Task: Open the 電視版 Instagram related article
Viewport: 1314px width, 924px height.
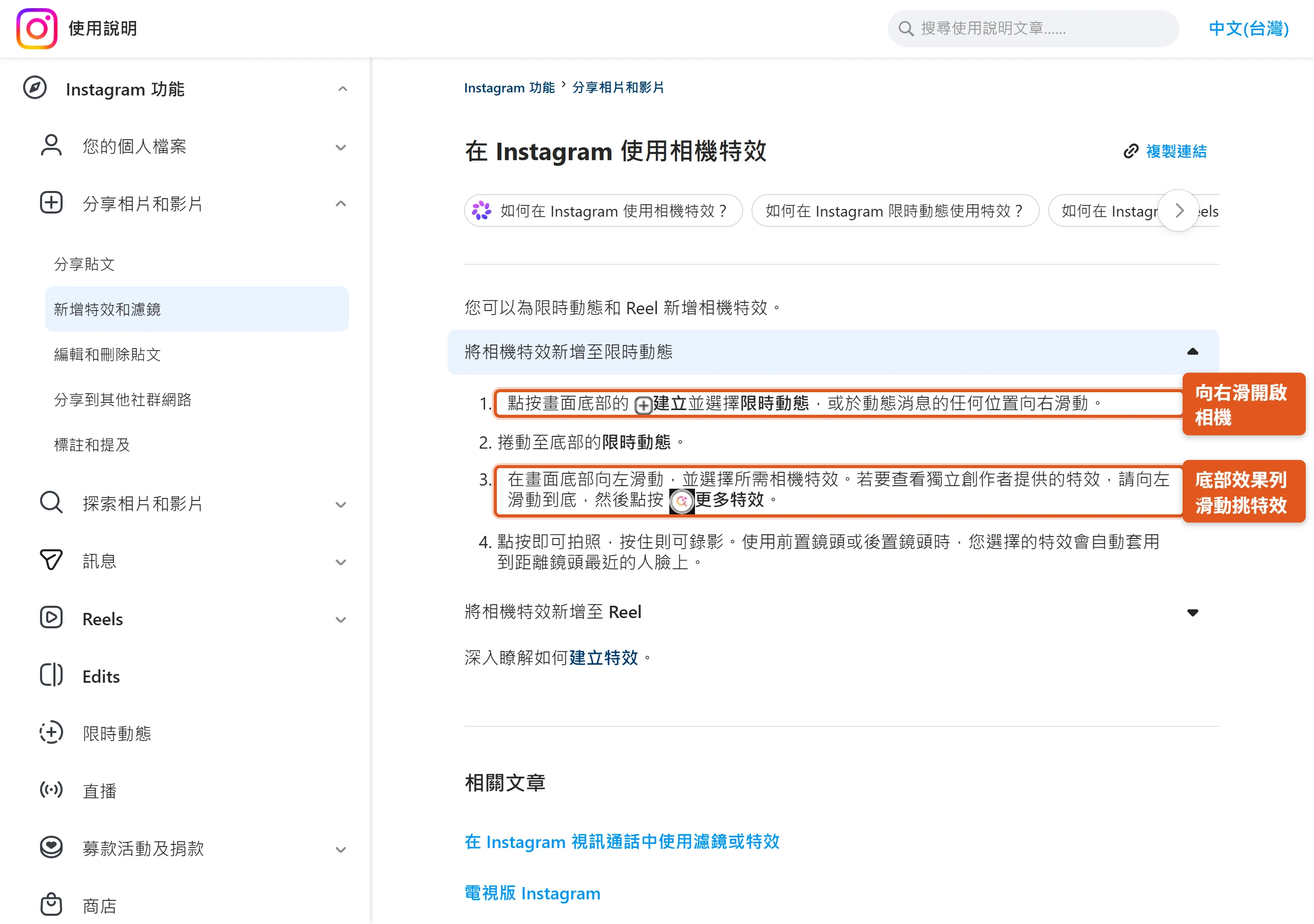Action: [532, 893]
